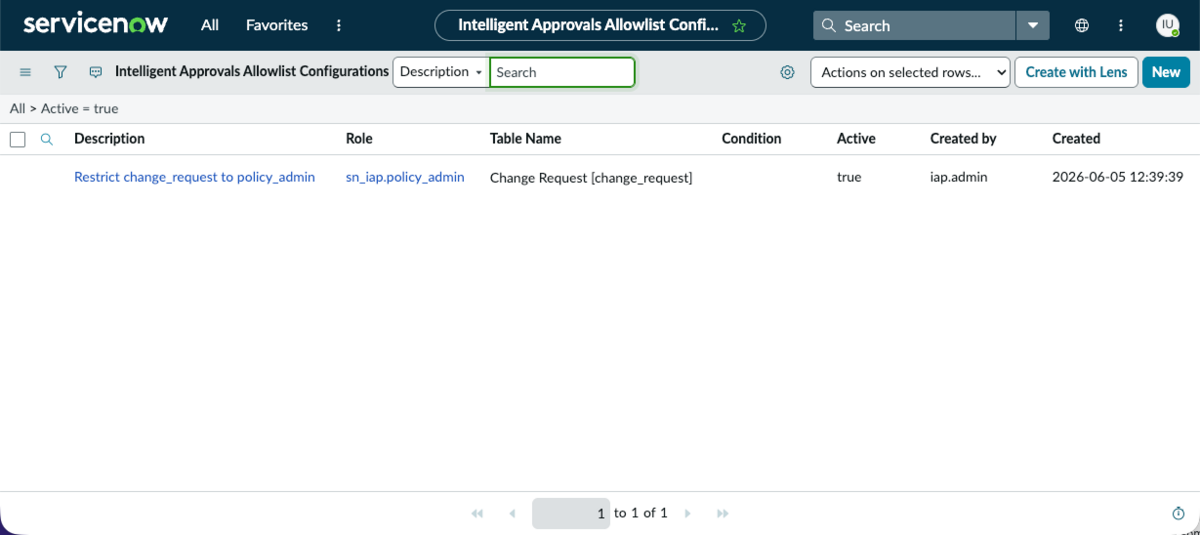Screen dimensions: 1200x535
Task: Go to previous page arrow
Action: [512, 513]
